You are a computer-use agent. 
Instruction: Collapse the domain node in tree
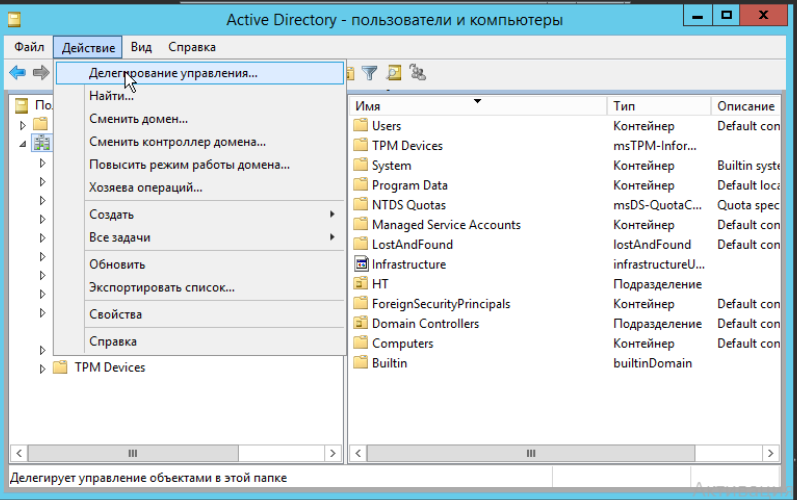click(x=23, y=143)
